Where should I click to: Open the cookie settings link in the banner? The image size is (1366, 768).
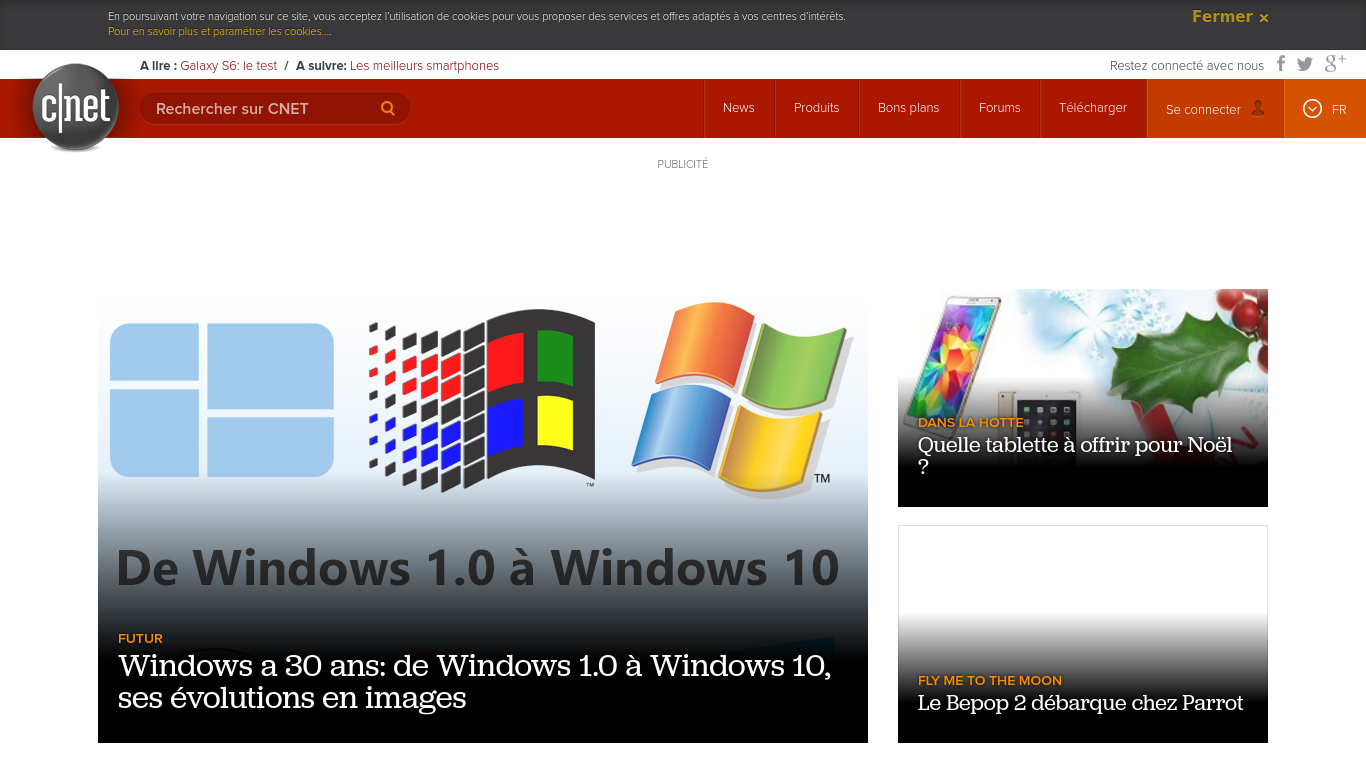pos(220,31)
